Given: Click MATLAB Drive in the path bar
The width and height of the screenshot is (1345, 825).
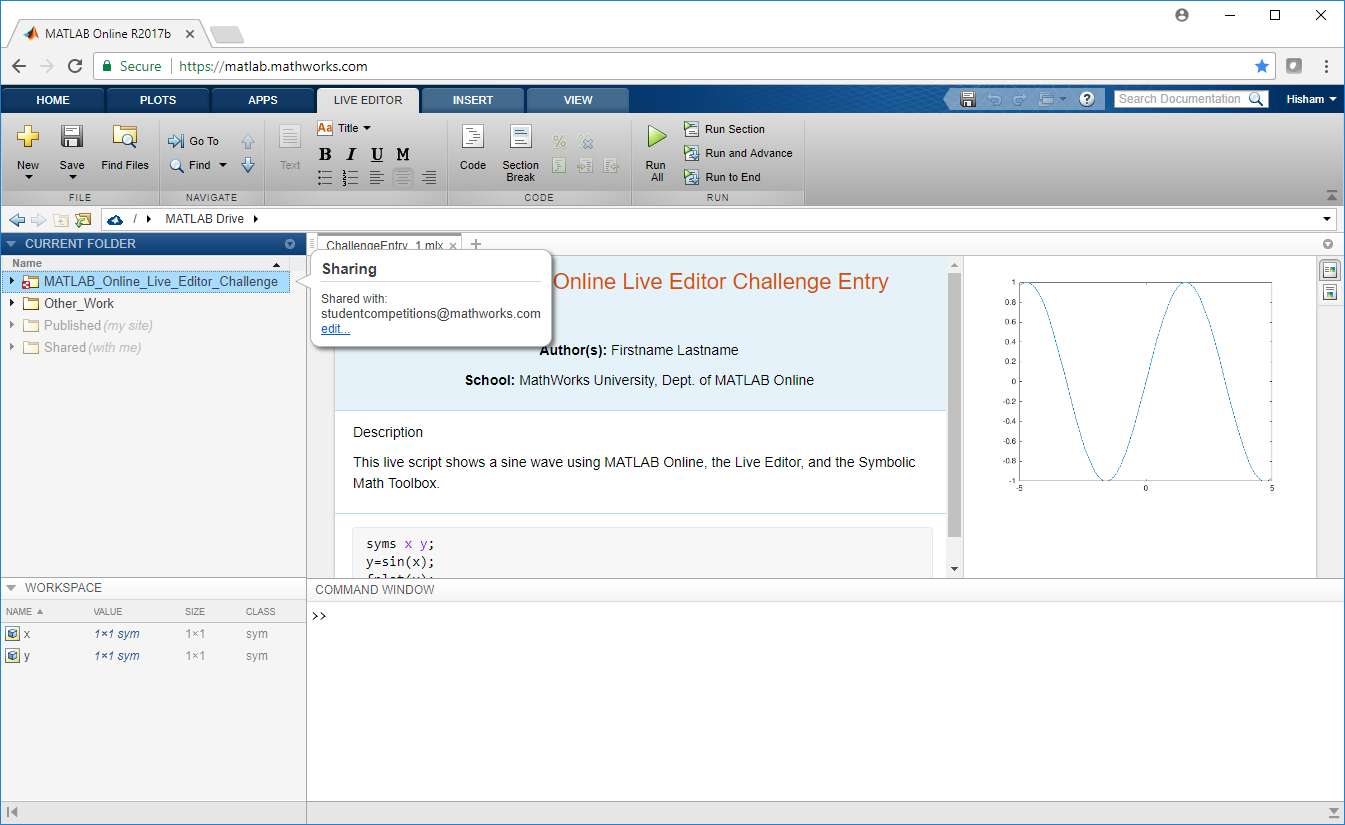Looking at the screenshot, I should pyautogui.click(x=204, y=219).
